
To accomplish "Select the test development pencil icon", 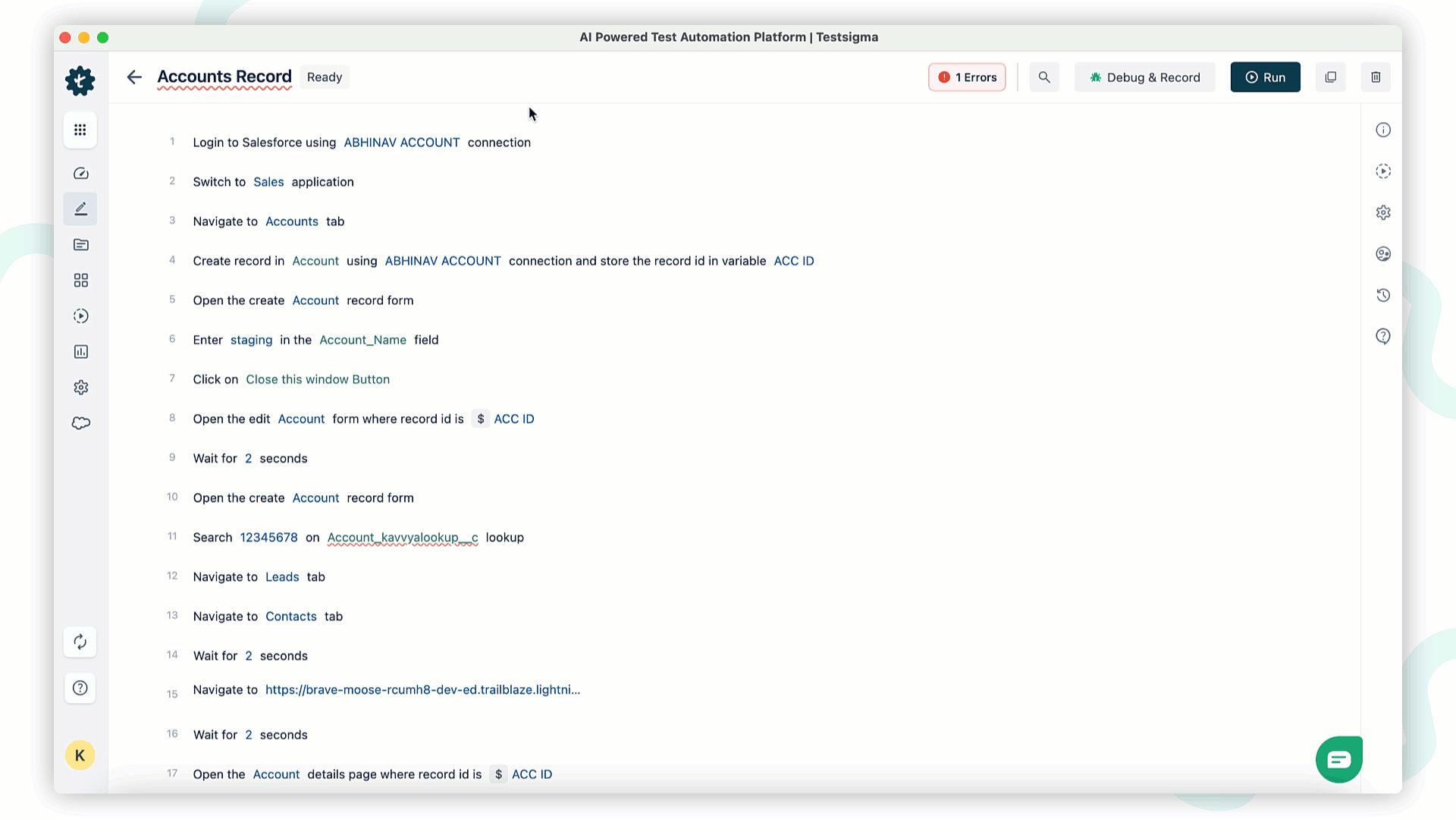I will click(x=81, y=209).
